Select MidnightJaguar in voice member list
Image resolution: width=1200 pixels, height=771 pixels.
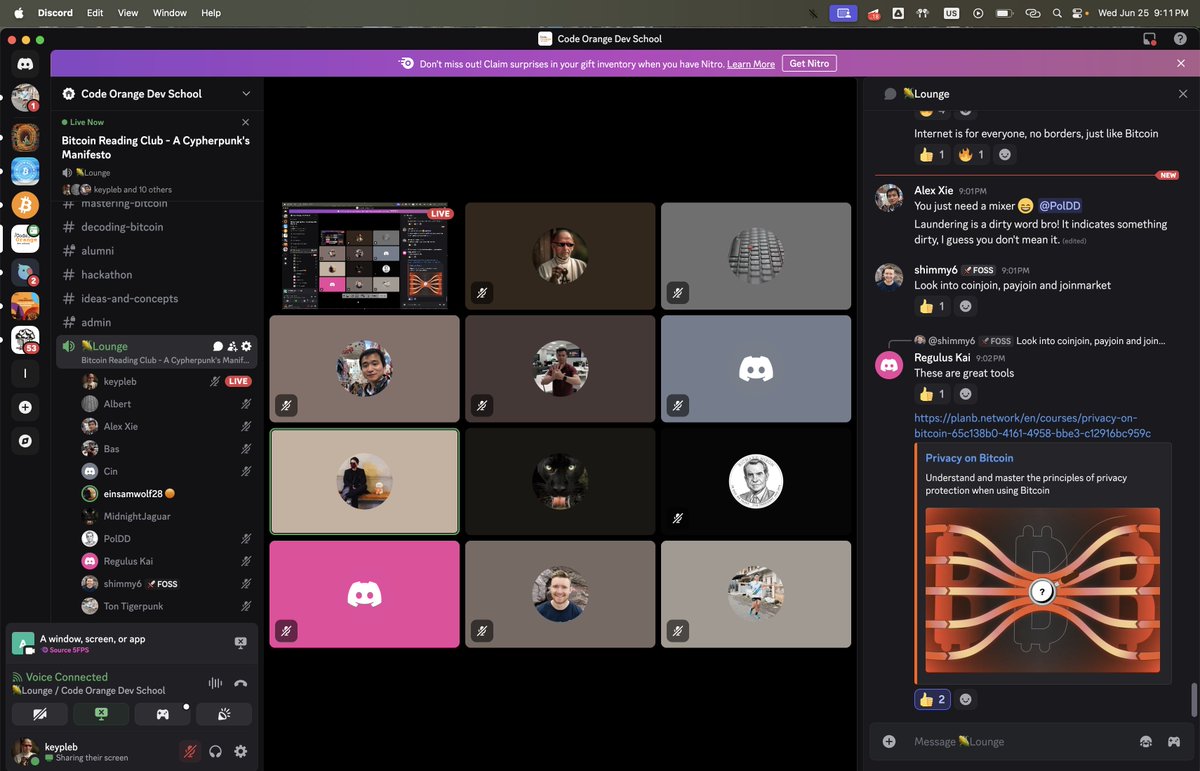pyautogui.click(x=165, y=516)
